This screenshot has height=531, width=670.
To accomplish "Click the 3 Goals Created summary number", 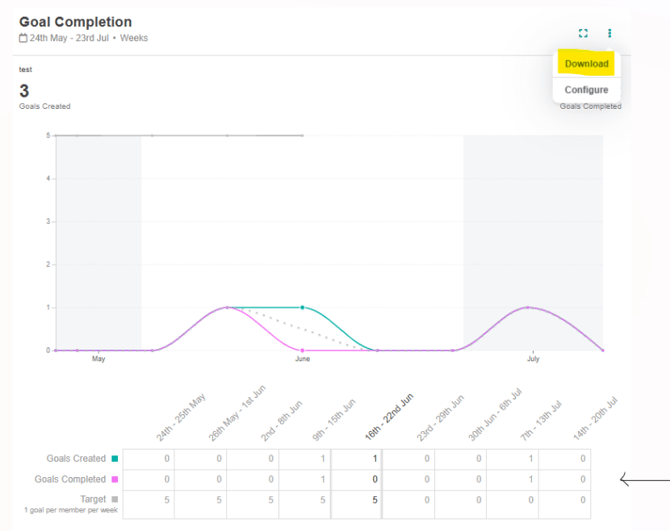I will coord(24,91).
